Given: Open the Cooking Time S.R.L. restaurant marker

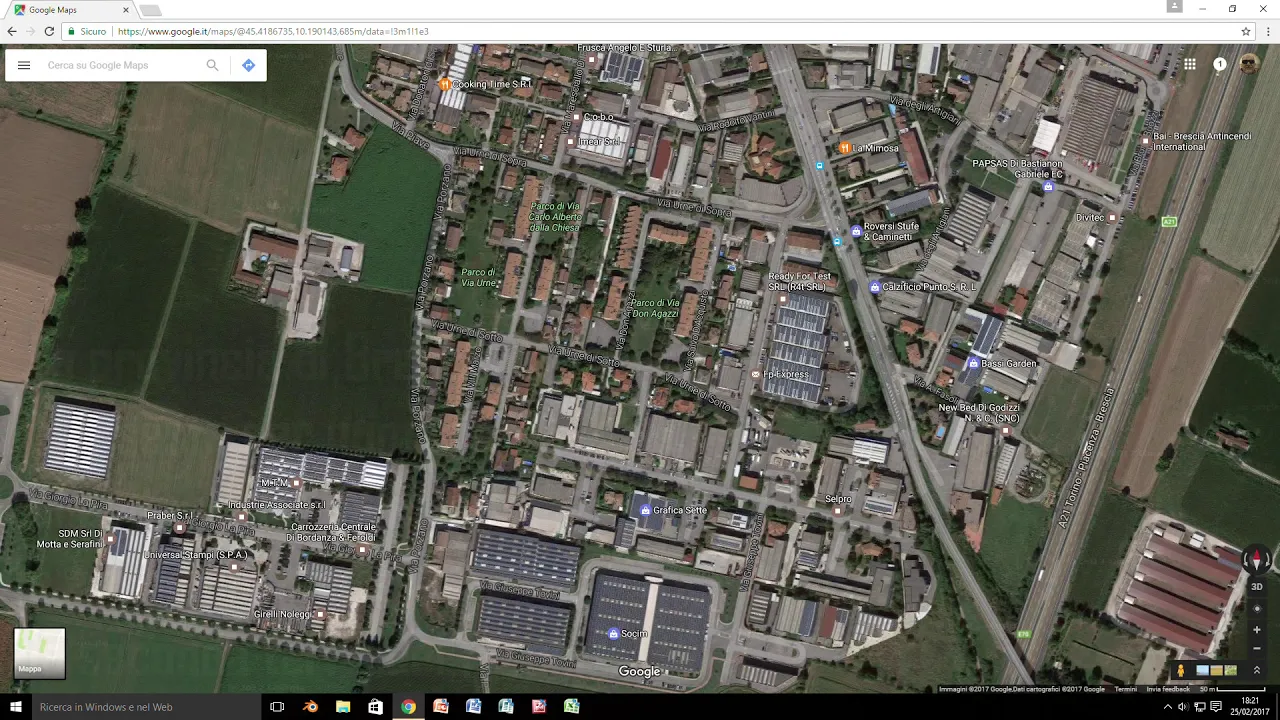Looking at the screenshot, I should [x=445, y=85].
